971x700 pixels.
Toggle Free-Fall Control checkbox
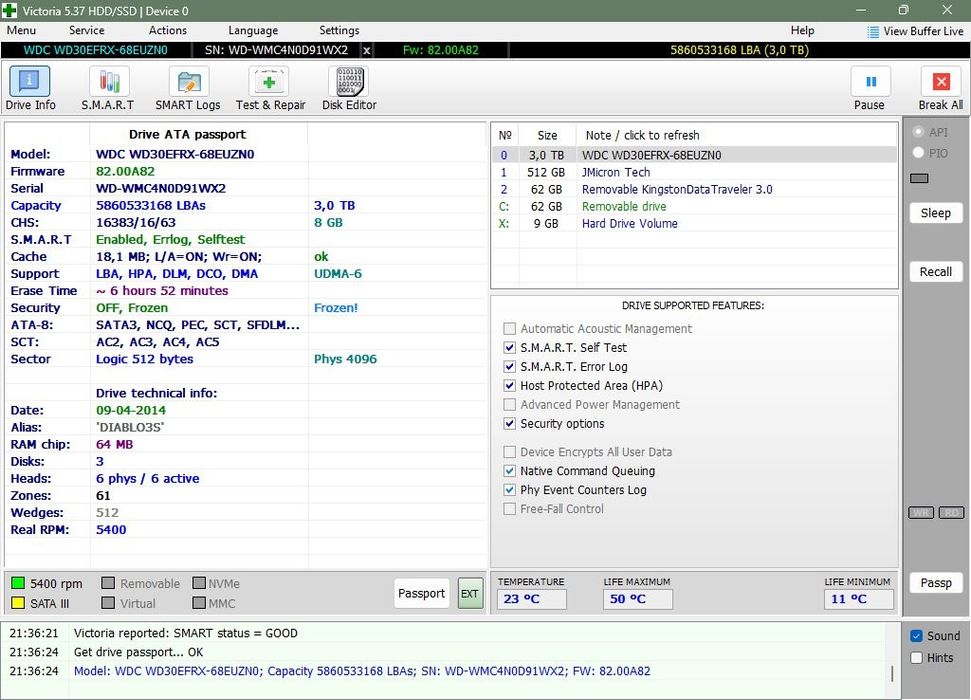click(510, 509)
